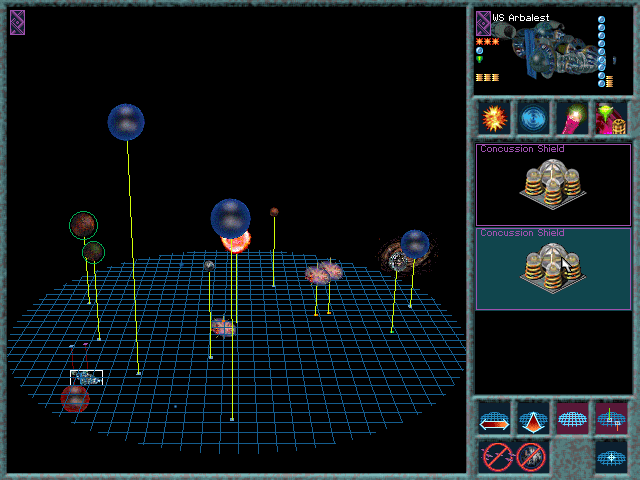640x480 pixels.
Task: Open the special gadgets category icon
Action: pyautogui.click(x=611, y=118)
